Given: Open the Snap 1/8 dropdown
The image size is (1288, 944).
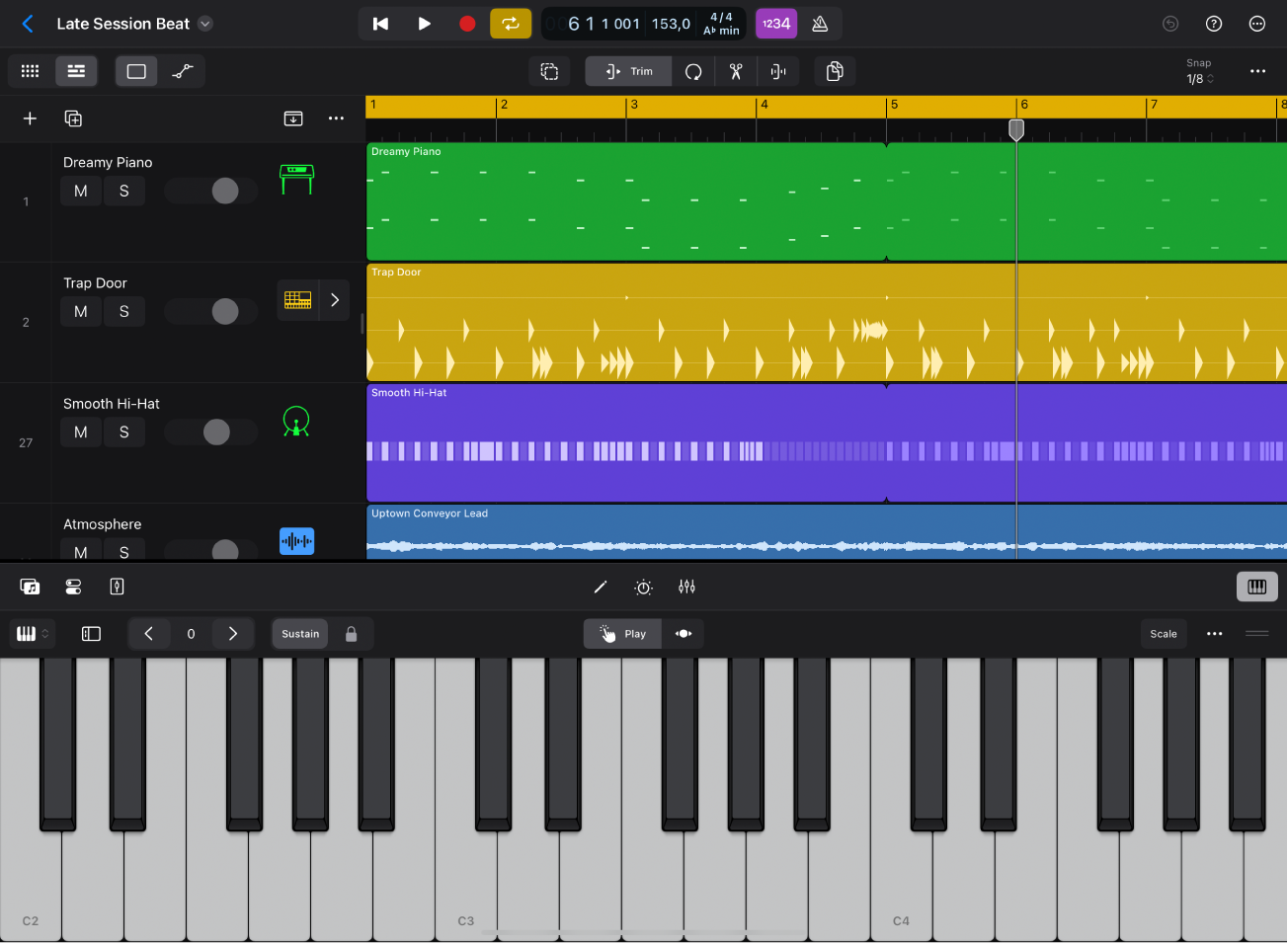Looking at the screenshot, I should (1198, 79).
